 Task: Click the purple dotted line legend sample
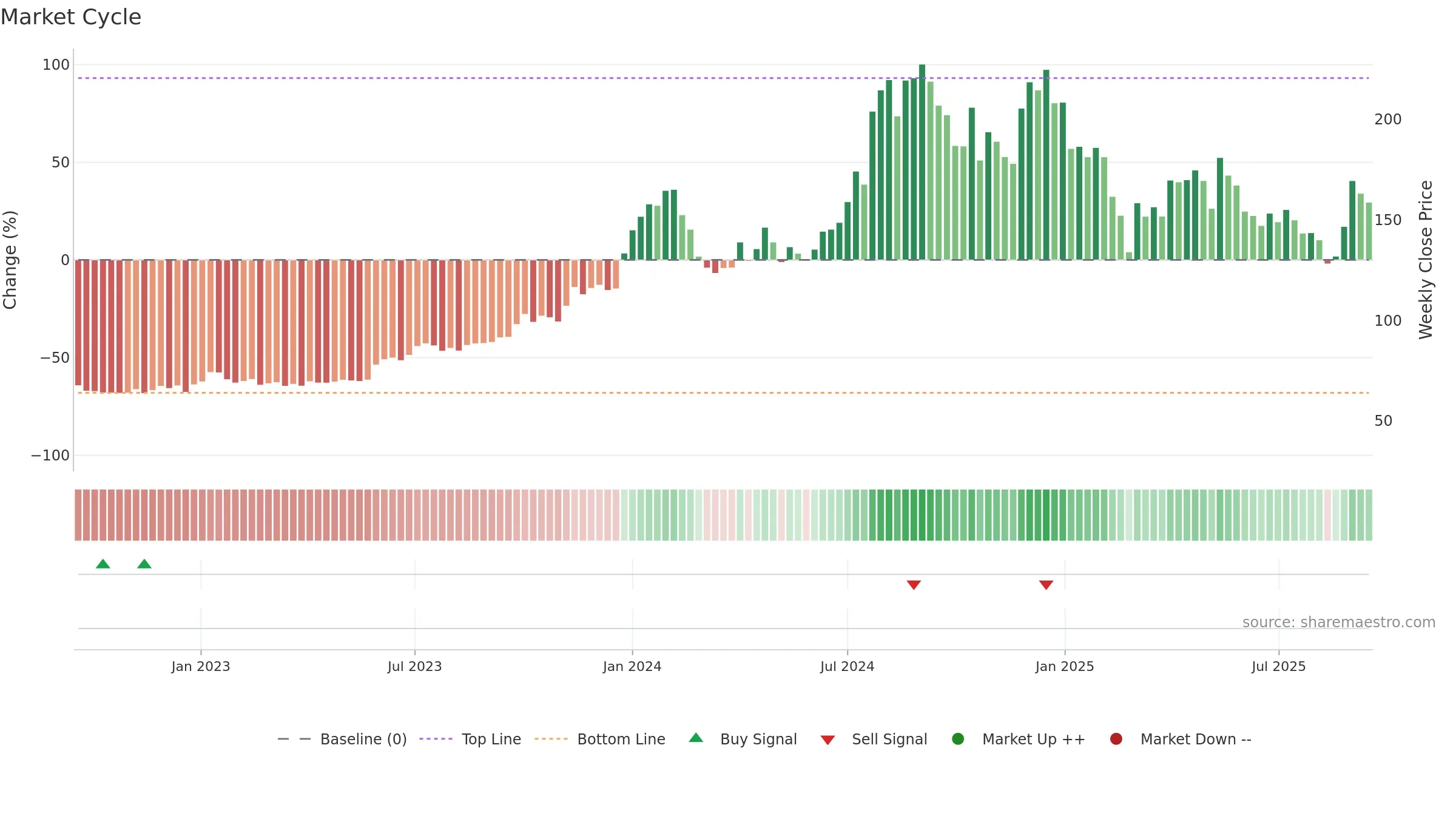click(x=436, y=739)
